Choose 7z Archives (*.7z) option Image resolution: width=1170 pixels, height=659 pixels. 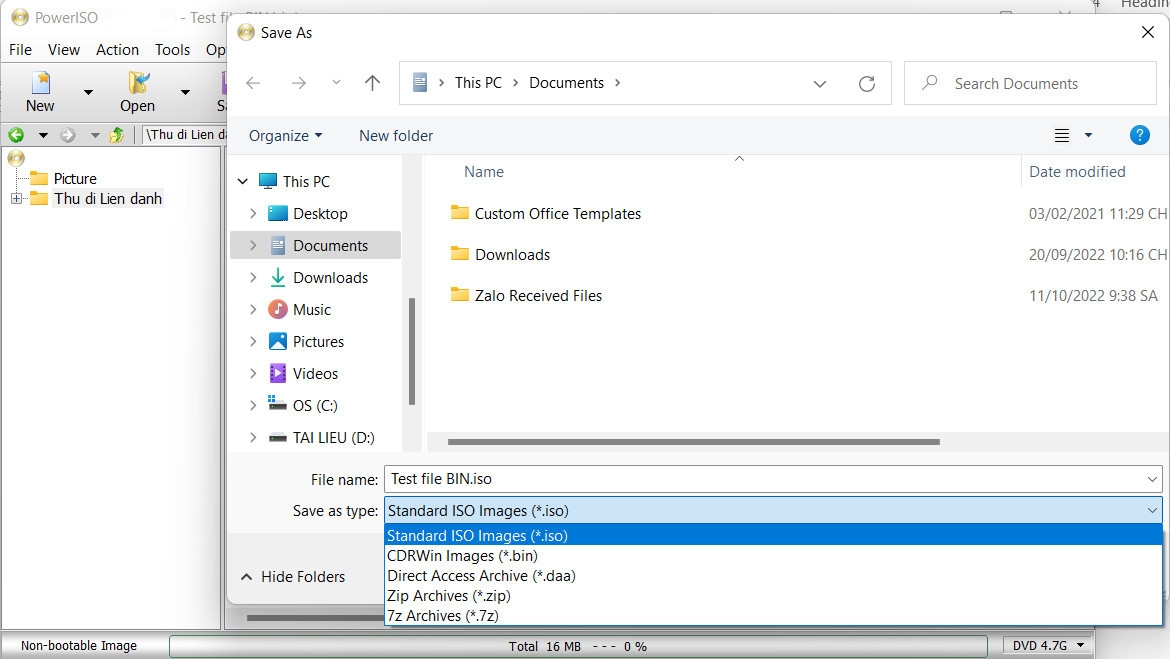tap(773, 616)
